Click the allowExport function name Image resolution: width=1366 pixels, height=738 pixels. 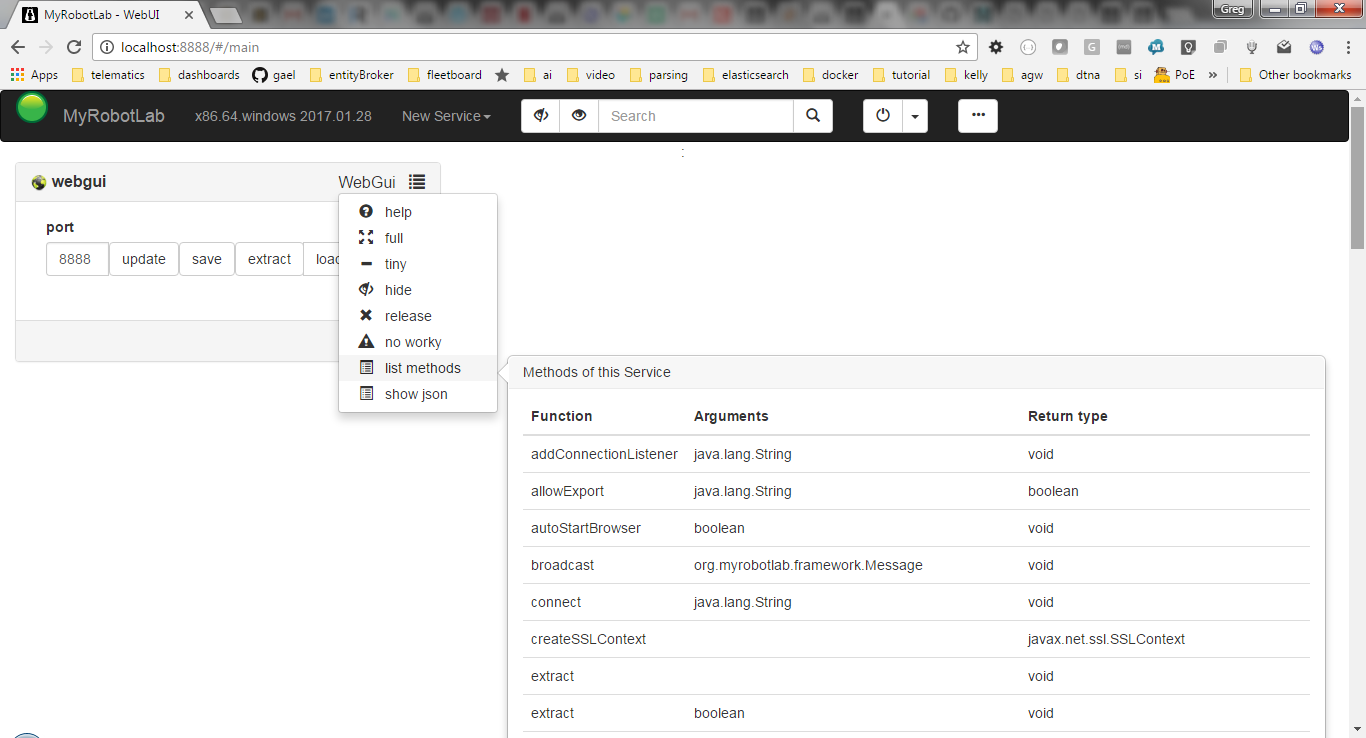point(567,491)
